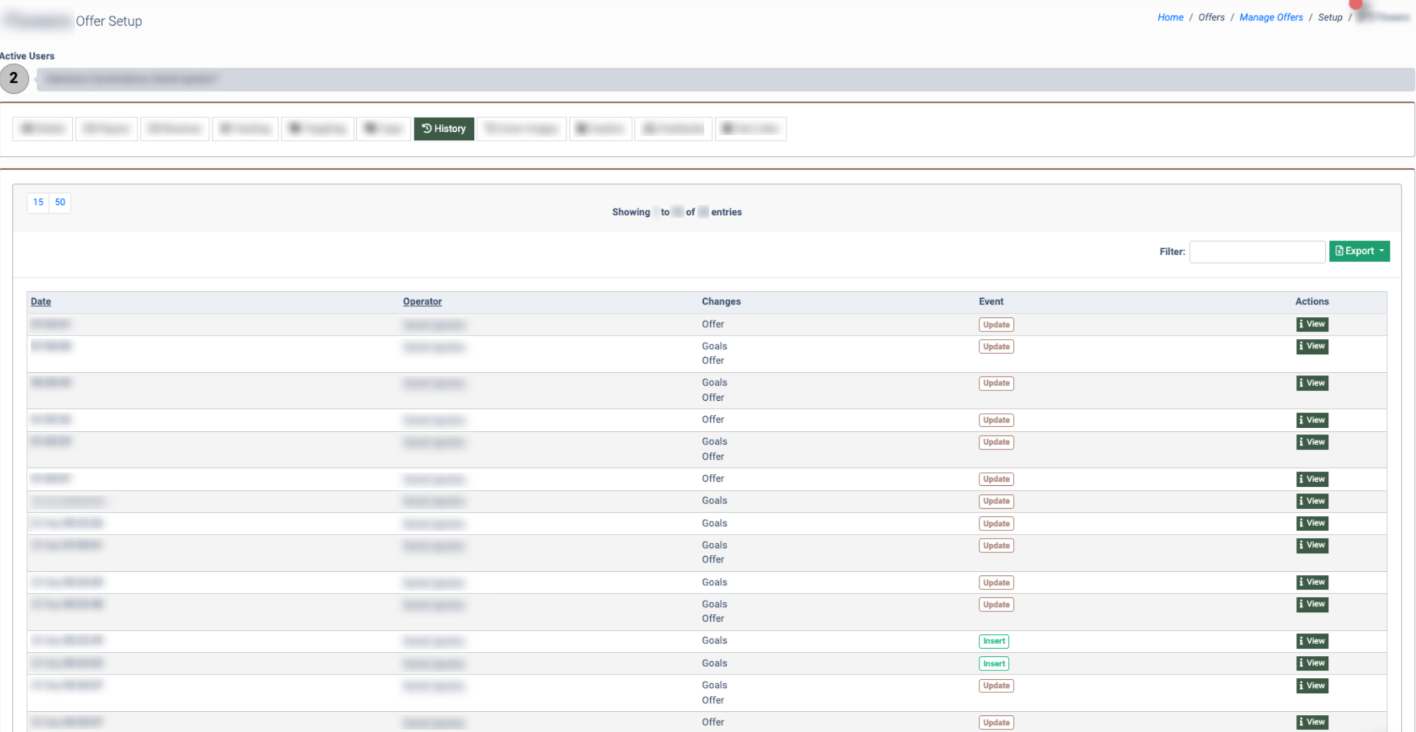Focus the Filter text field
This screenshot has width=1416, height=732.
click(1257, 252)
